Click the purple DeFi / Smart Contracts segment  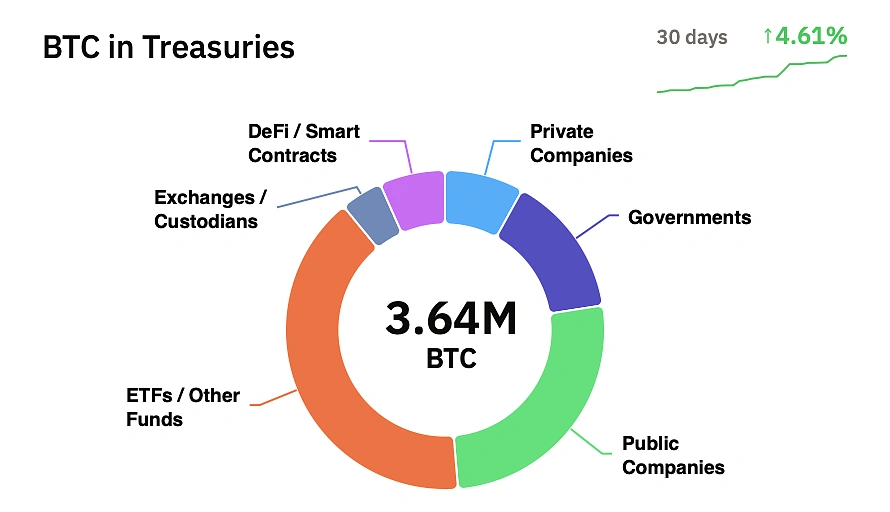pyautogui.click(x=413, y=197)
